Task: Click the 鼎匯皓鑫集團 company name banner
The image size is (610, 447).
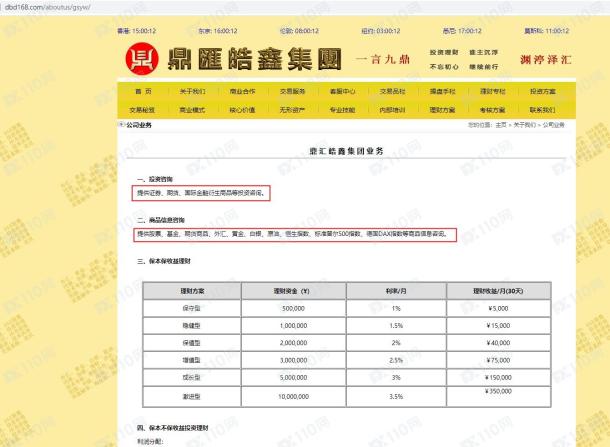Action: coord(255,59)
